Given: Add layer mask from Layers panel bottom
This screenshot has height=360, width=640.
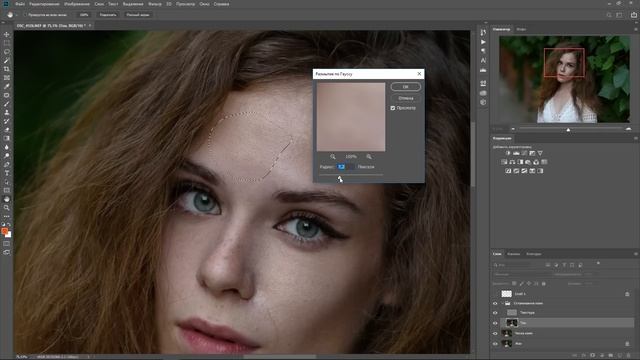Looking at the screenshot, I should point(593,355).
